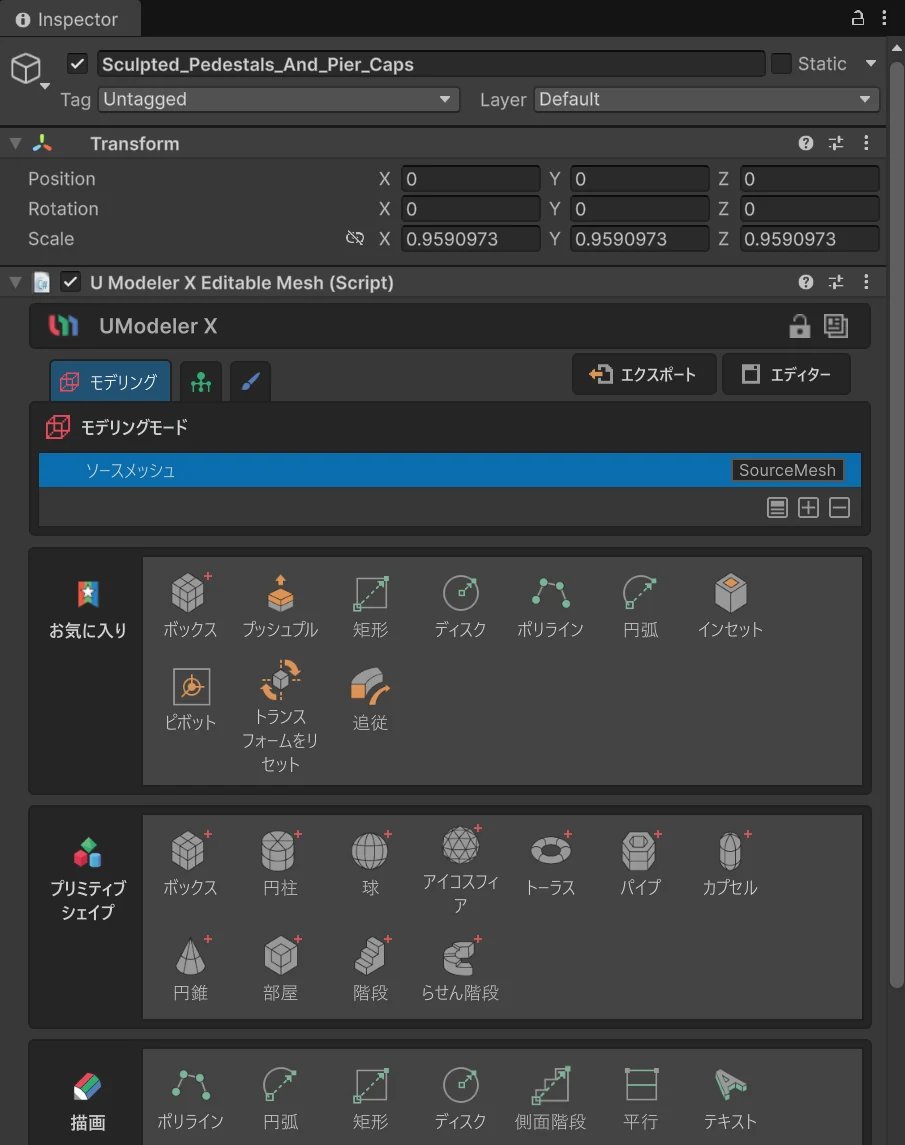Add a new mesh entry with plus icon
Viewport: 905px width, 1145px height.
coord(808,508)
